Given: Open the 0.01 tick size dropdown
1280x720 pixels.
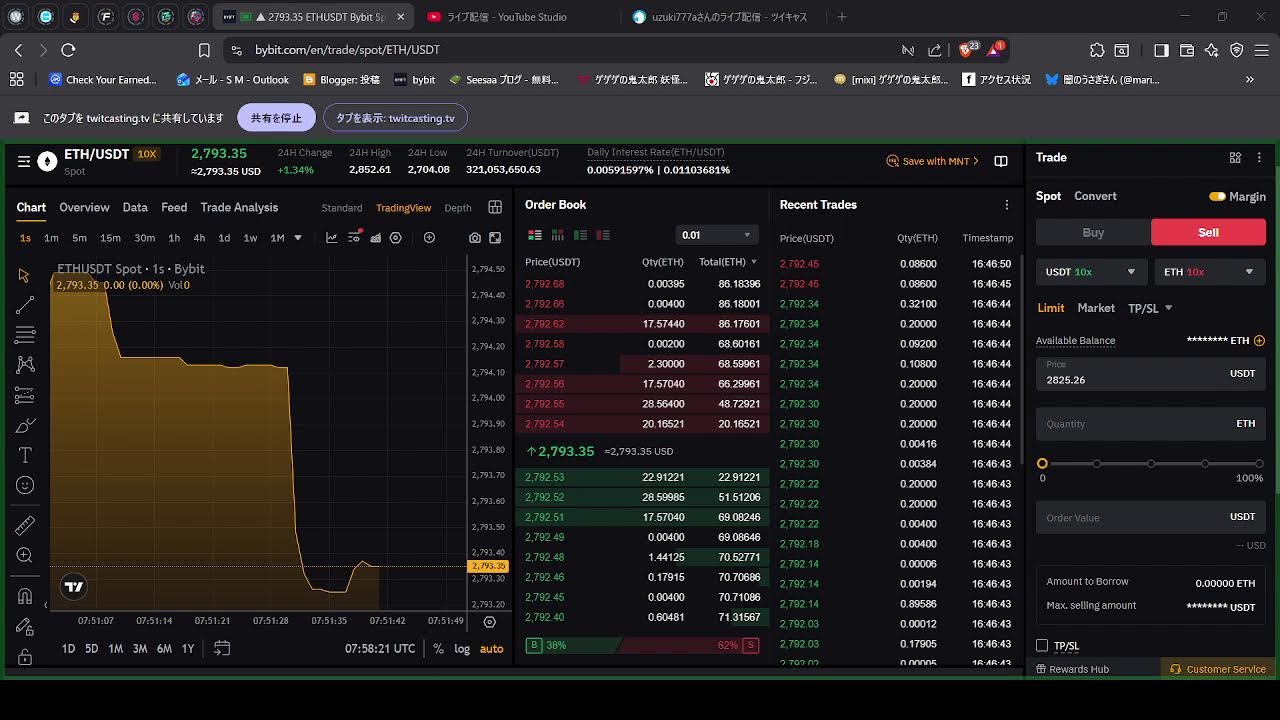Looking at the screenshot, I should click(716, 234).
